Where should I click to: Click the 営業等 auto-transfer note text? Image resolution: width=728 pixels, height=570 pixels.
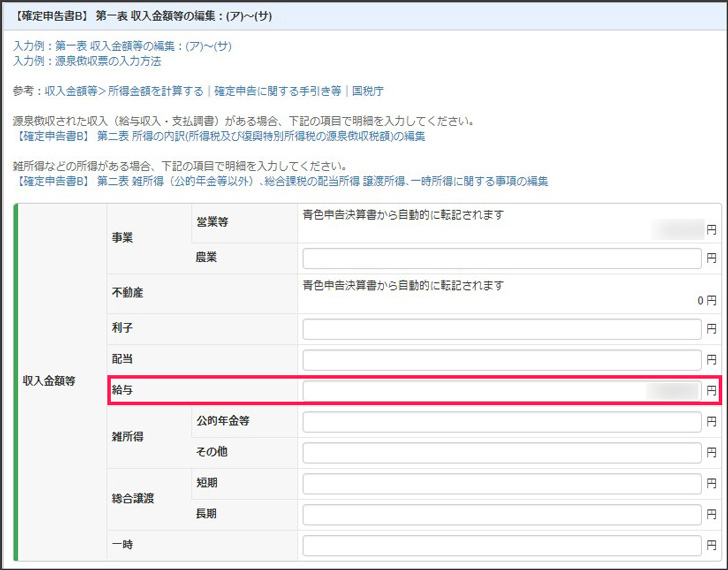[402, 215]
